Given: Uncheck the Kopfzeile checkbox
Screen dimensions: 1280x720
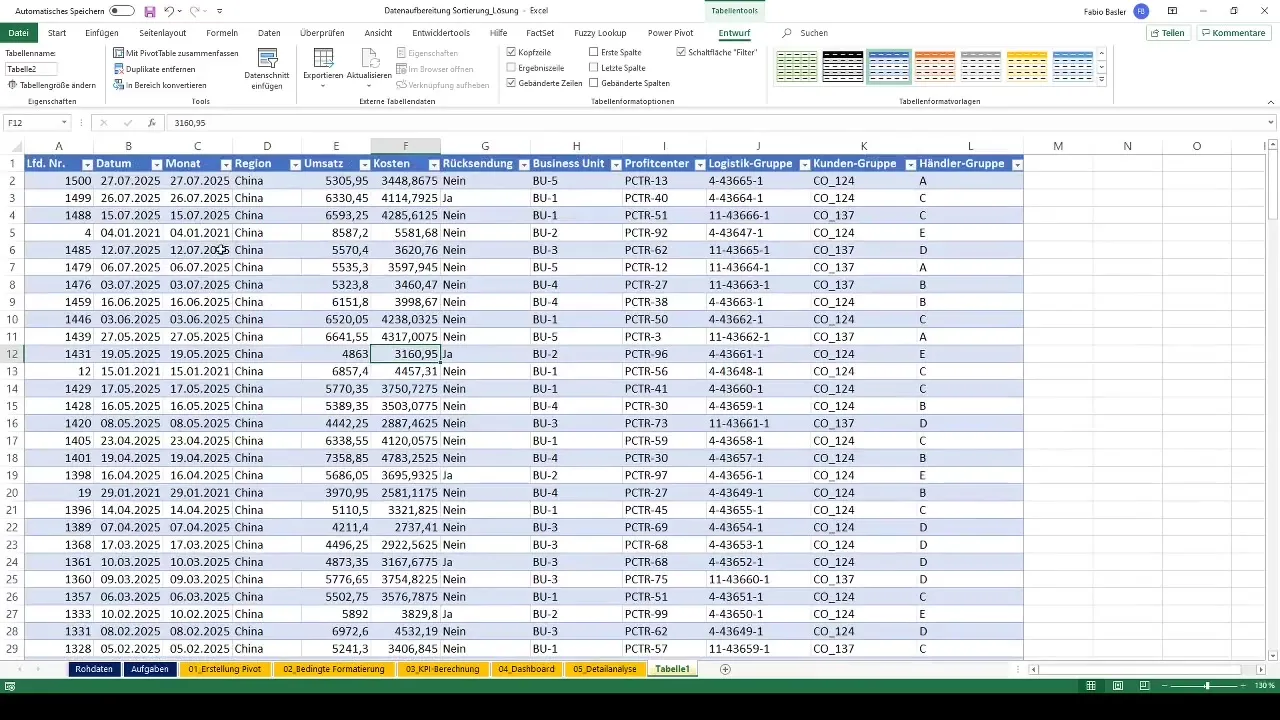Looking at the screenshot, I should pyautogui.click(x=511, y=52).
